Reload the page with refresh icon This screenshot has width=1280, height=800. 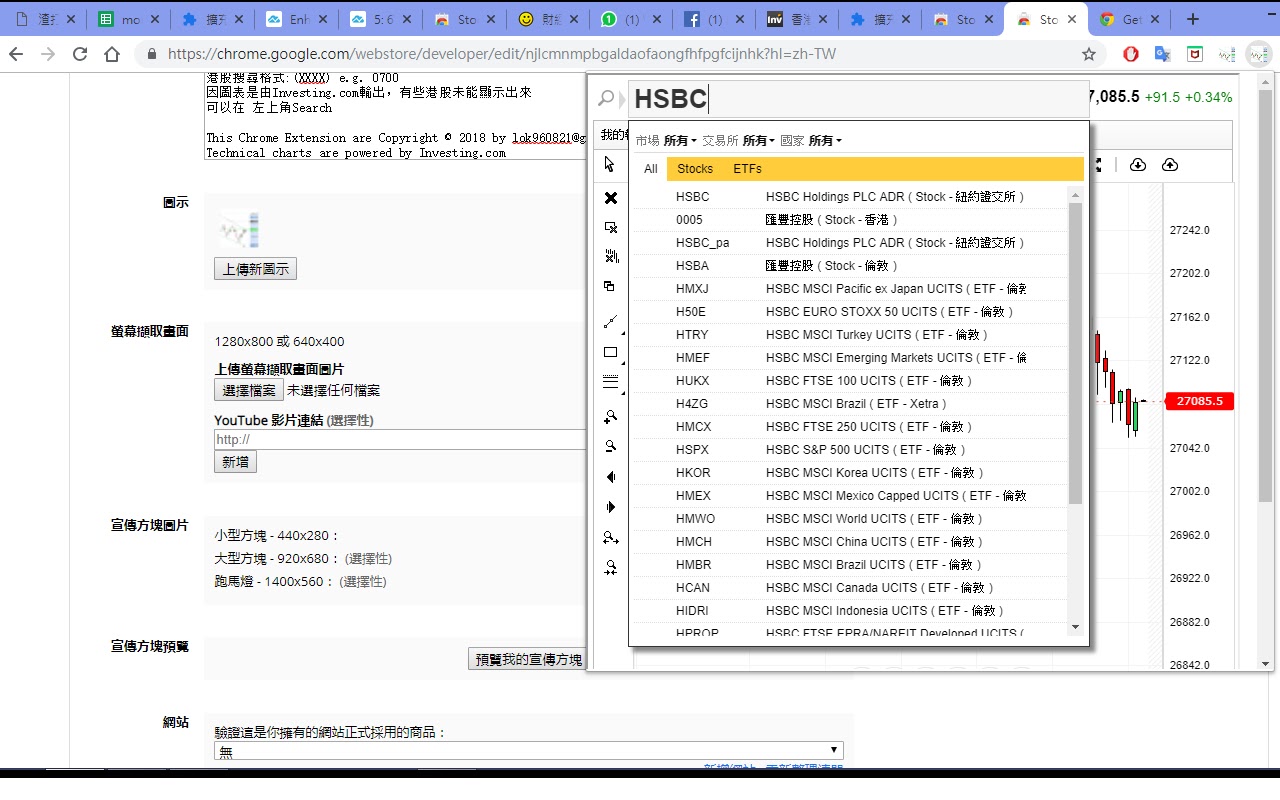(x=80, y=54)
